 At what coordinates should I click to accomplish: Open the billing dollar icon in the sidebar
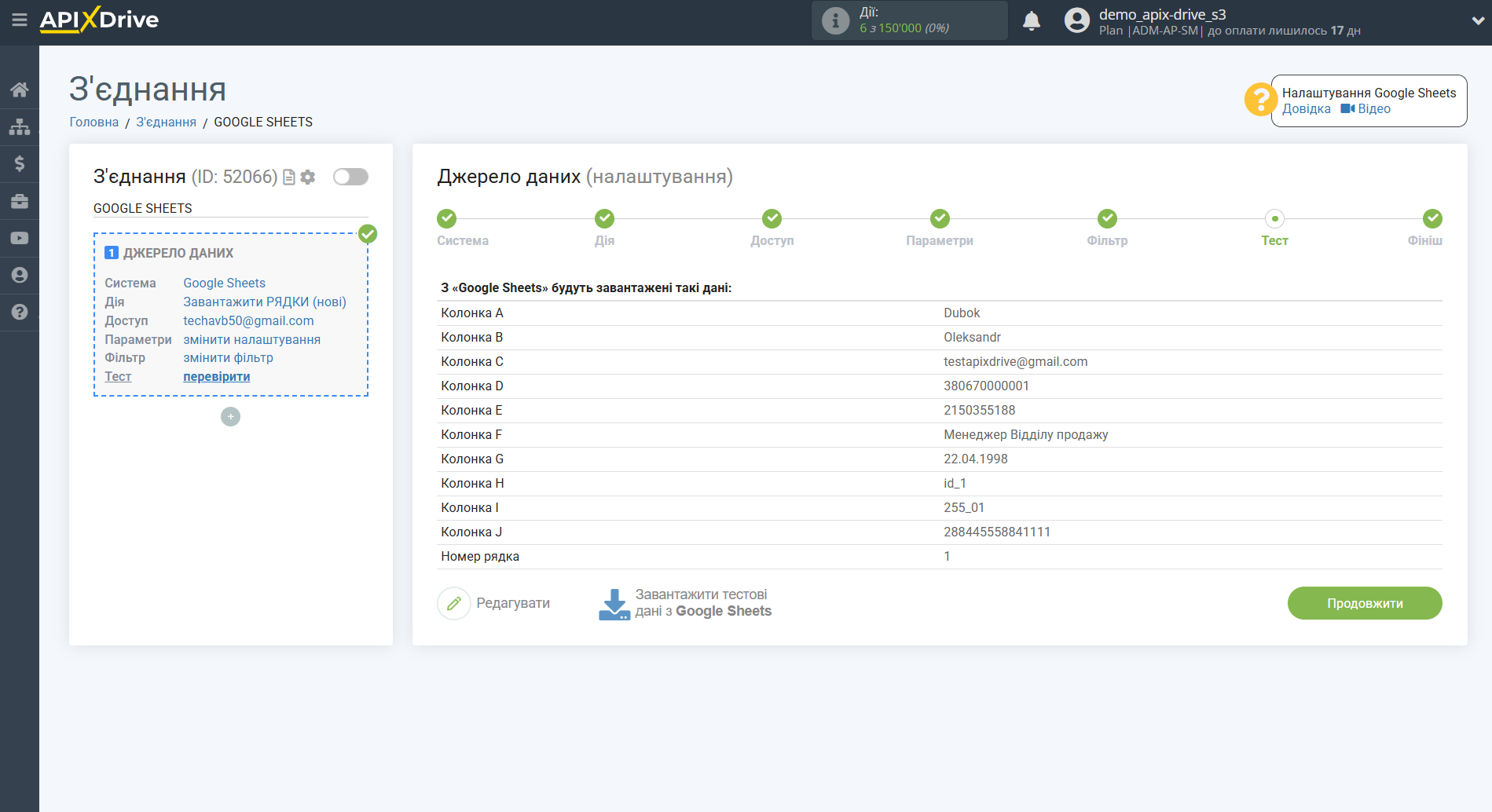point(20,163)
